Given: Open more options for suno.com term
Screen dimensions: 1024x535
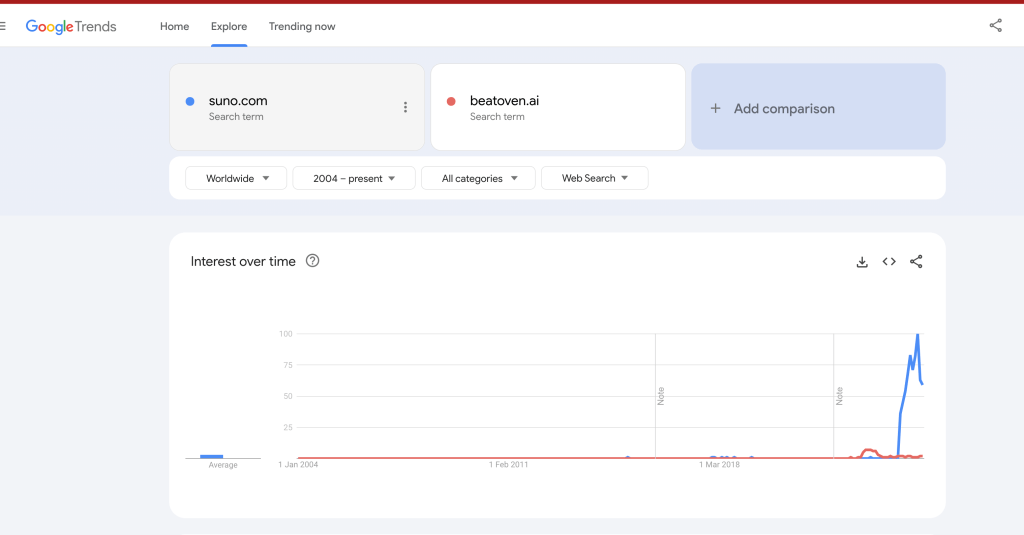Looking at the screenshot, I should tap(405, 107).
